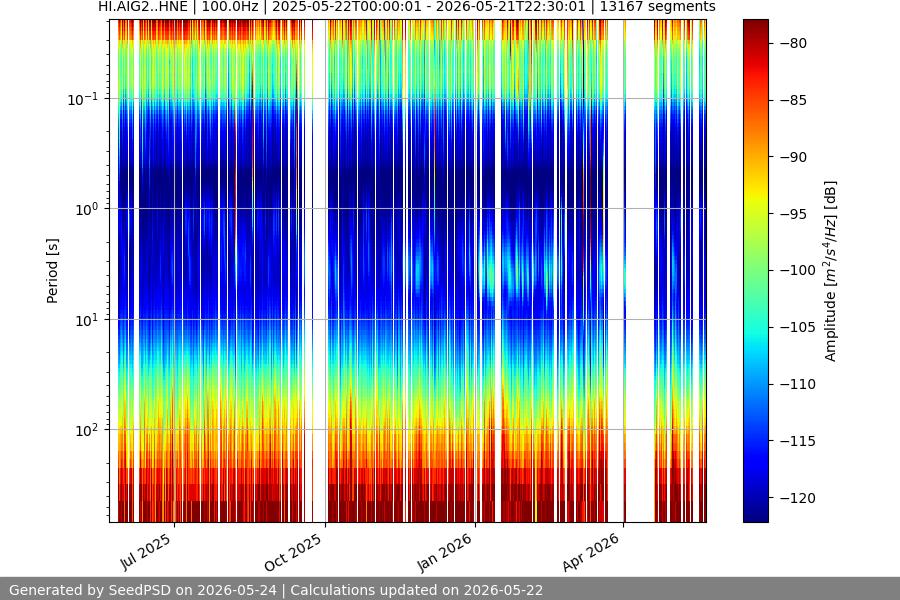Click the 10⁰ y-axis tick label
900x600 pixels.
point(87,209)
